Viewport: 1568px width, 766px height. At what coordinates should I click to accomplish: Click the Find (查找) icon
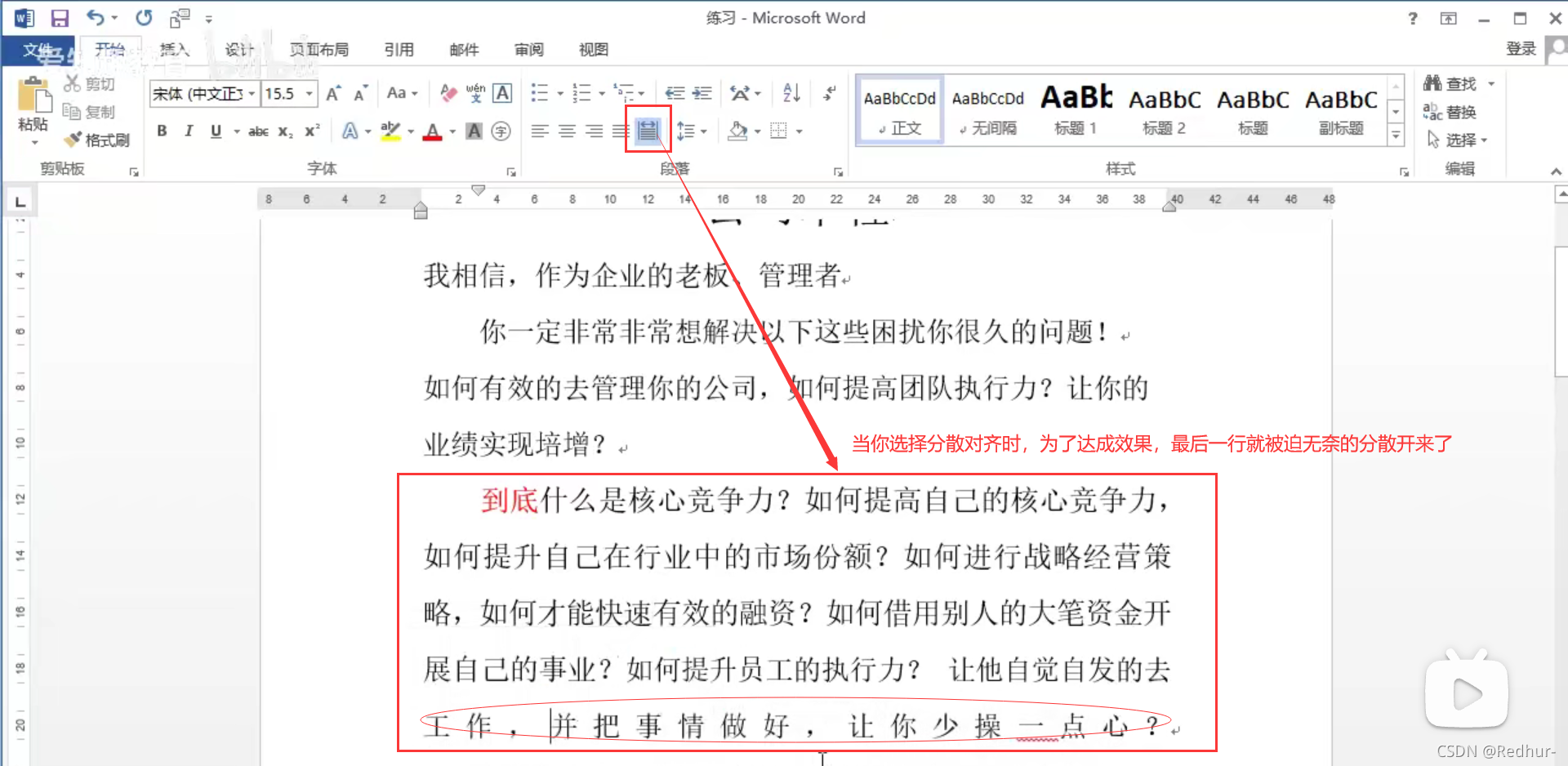tap(1455, 82)
